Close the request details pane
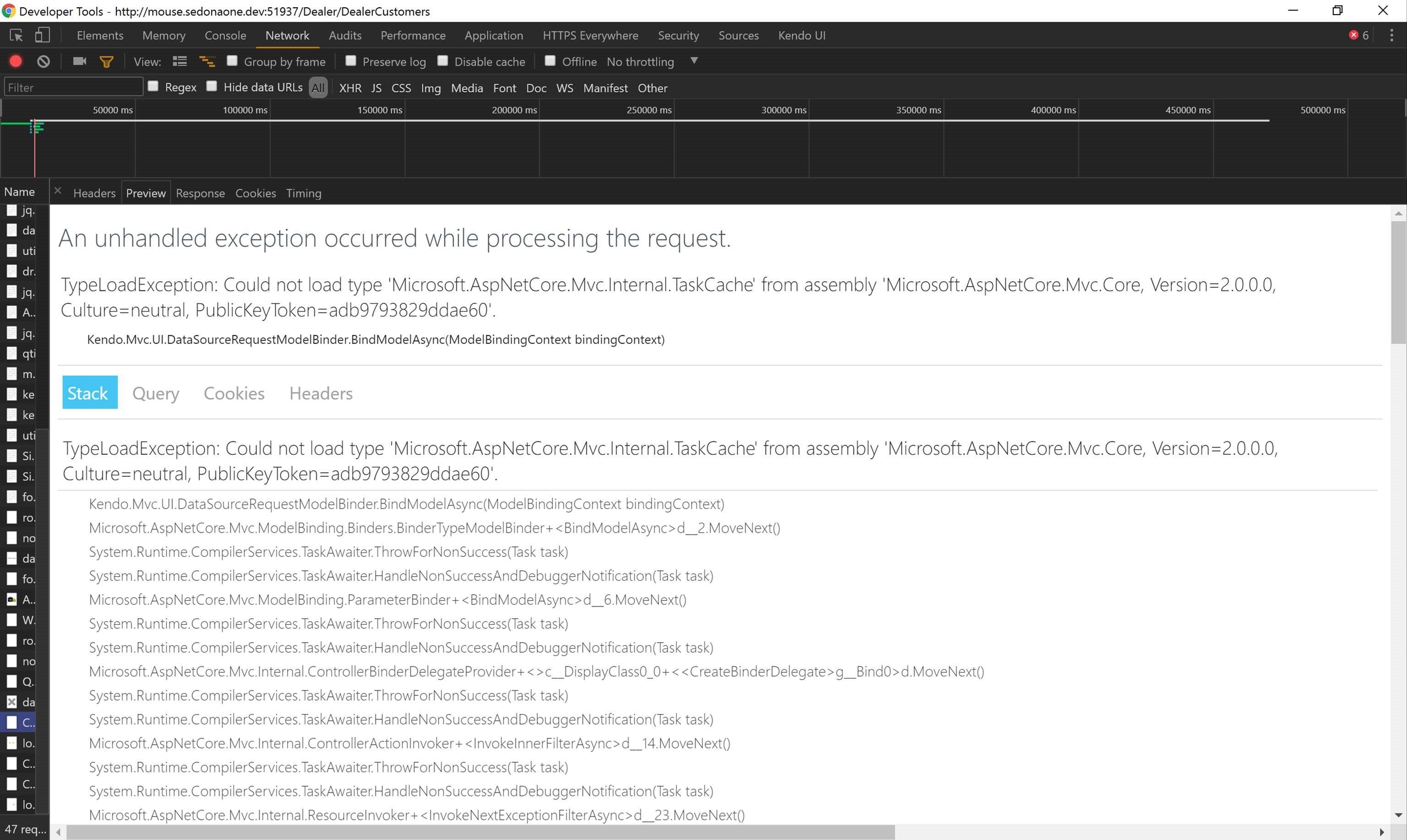The height and width of the screenshot is (840, 1407). (58, 191)
